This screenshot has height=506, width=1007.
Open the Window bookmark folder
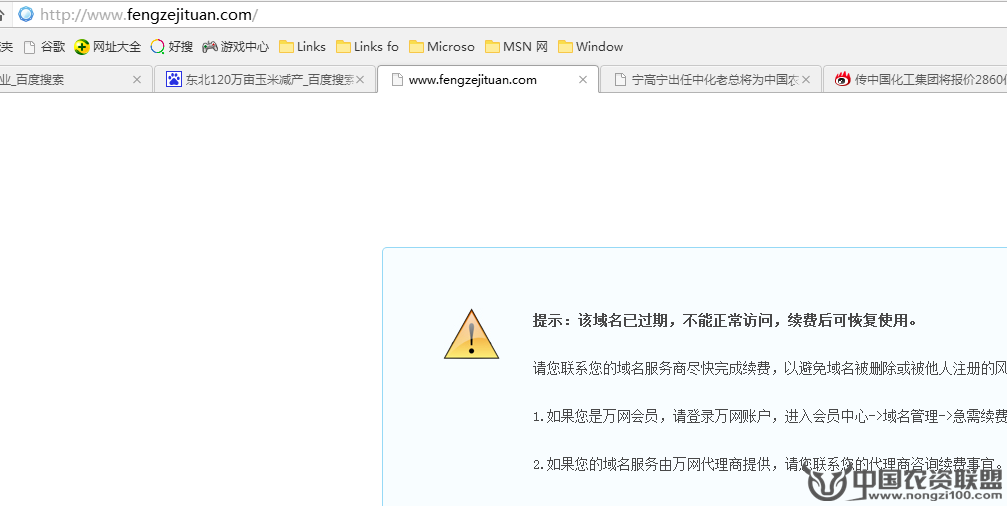[591, 47]
